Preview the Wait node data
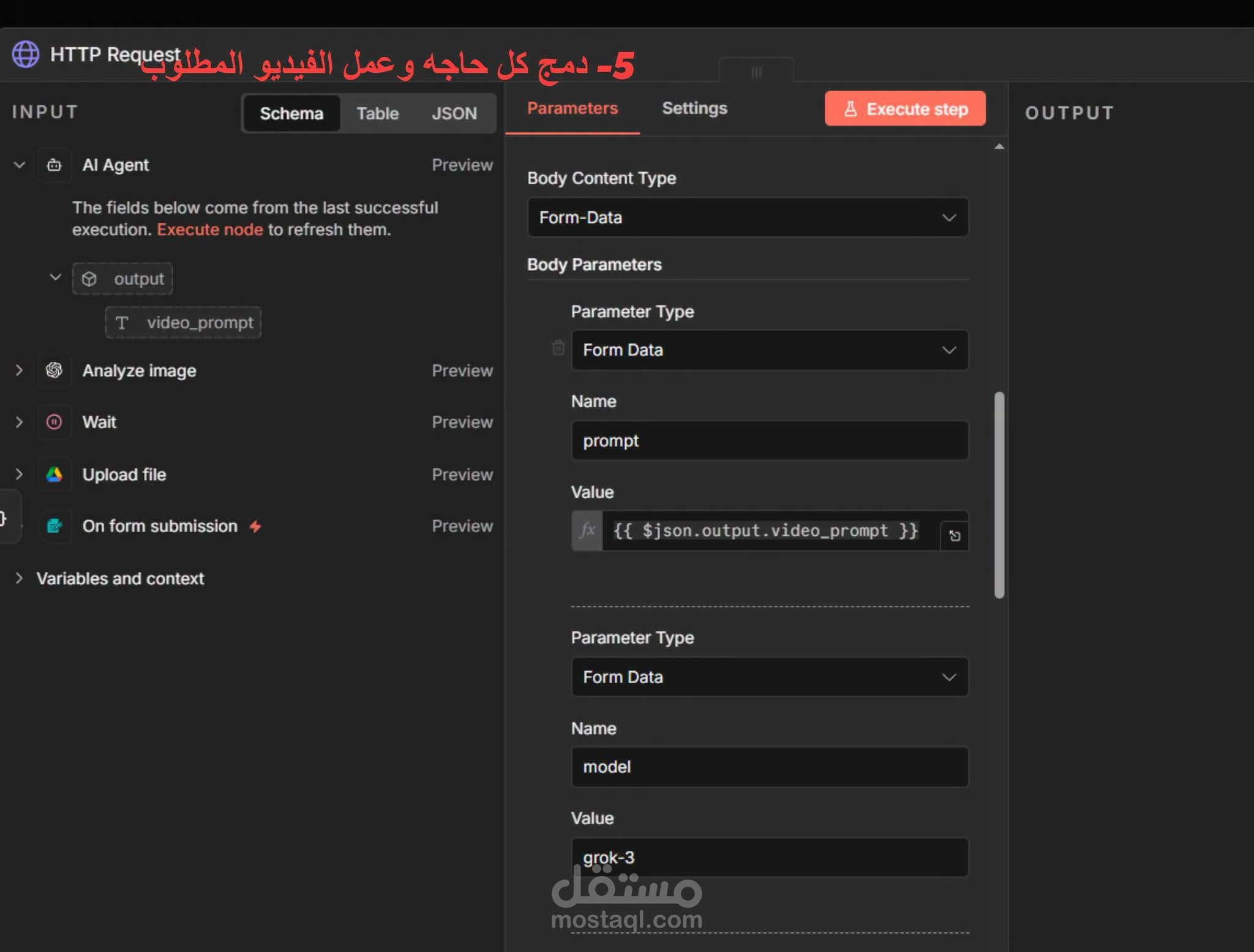The image size is (1254, 952). 462,422
